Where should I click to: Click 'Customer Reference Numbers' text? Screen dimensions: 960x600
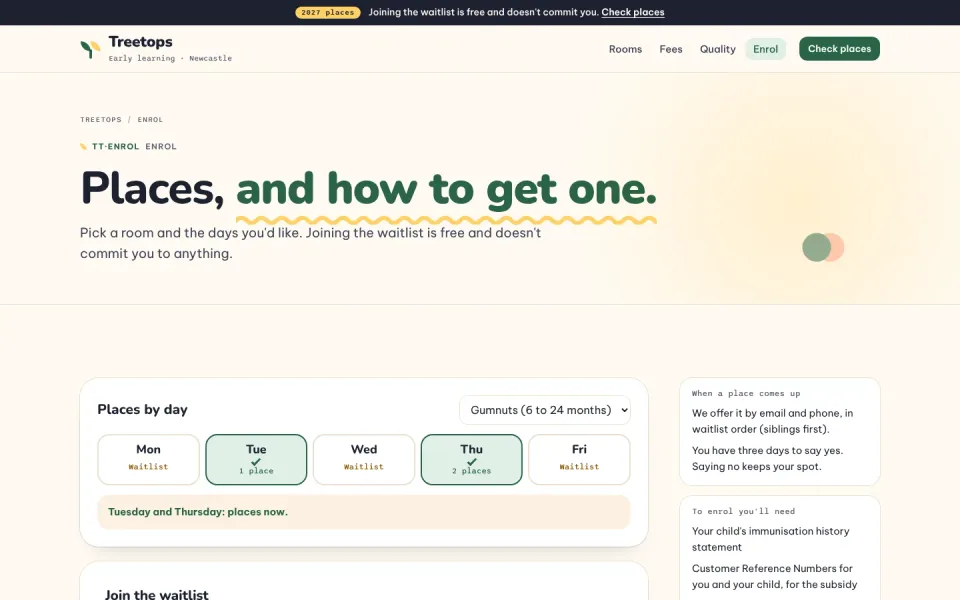(x=763, y=568)
